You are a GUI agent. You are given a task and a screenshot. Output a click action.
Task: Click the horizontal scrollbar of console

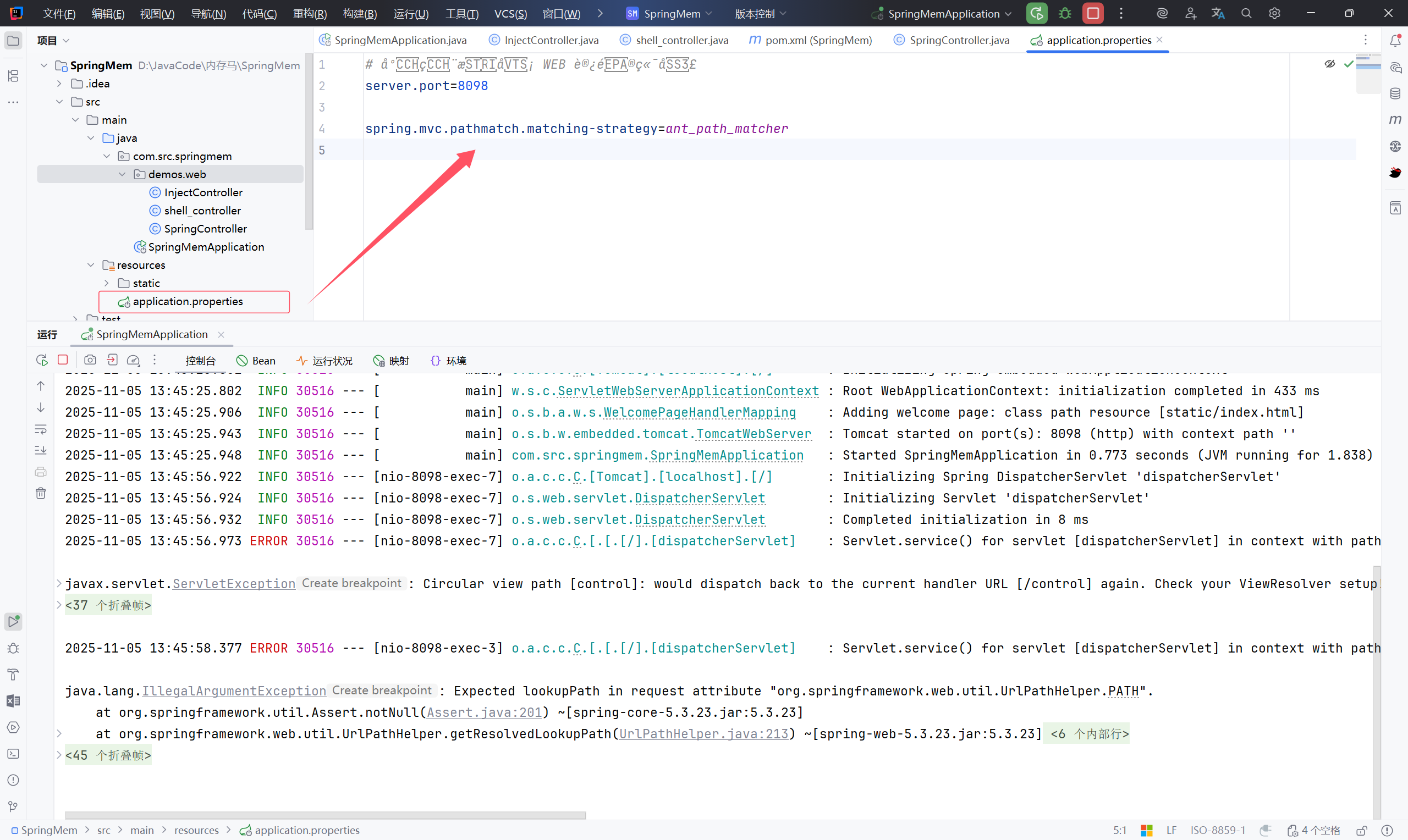pos(325,815)
